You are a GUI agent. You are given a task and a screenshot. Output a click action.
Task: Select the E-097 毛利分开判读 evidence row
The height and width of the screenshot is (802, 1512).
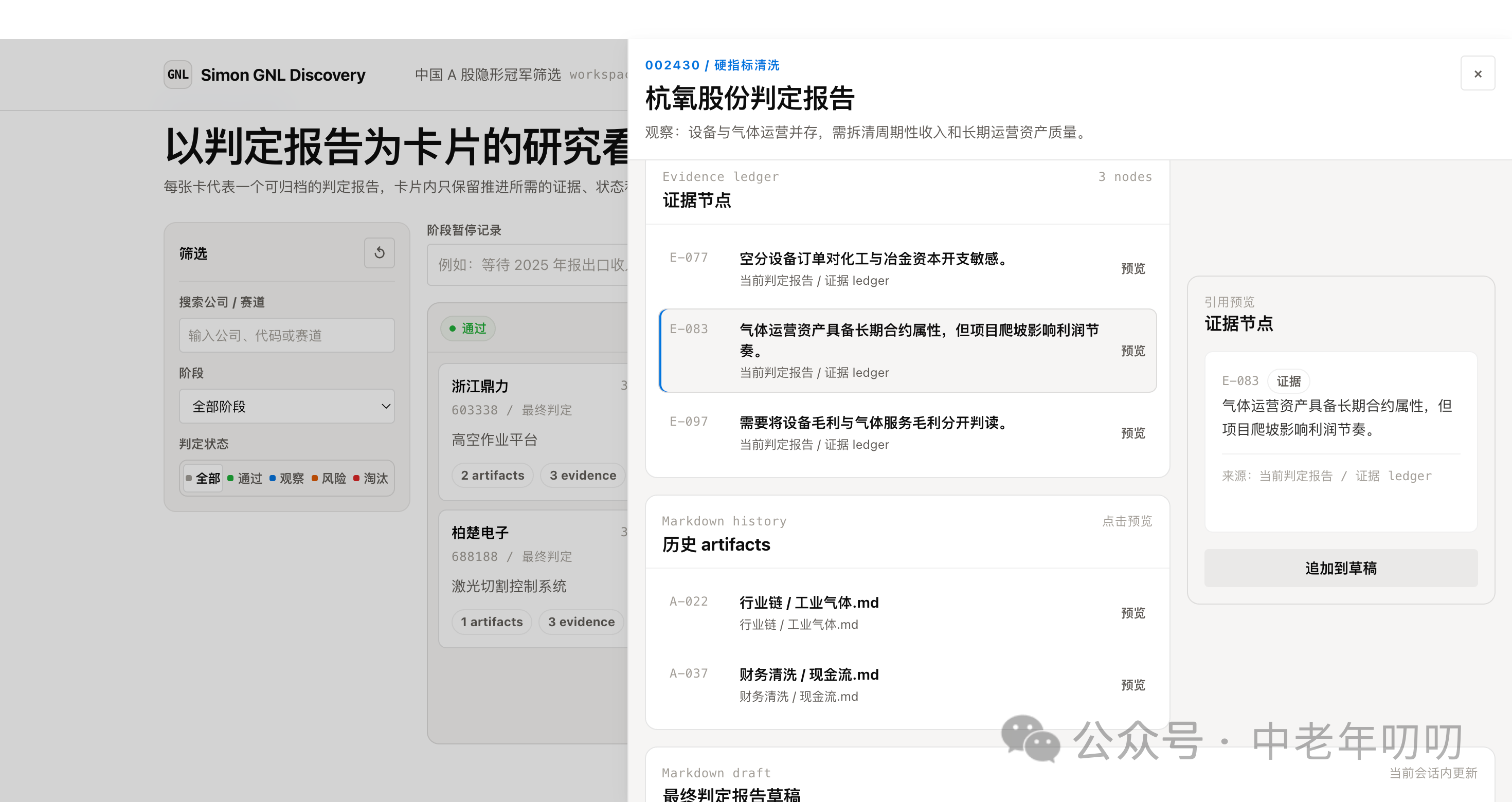tap(907, 433)
